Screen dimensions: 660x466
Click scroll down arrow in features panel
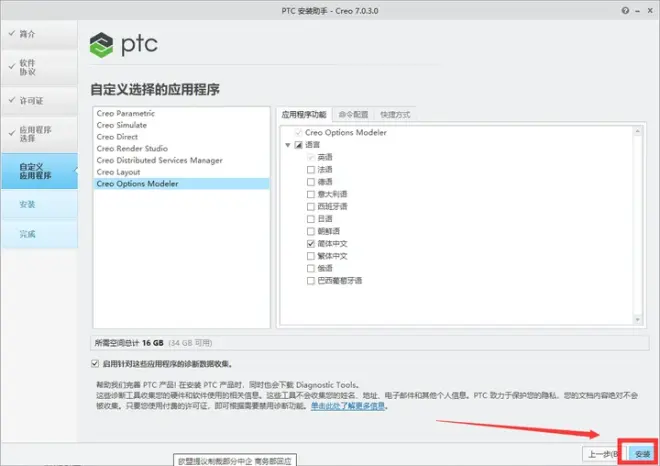[x=638, y=320]
